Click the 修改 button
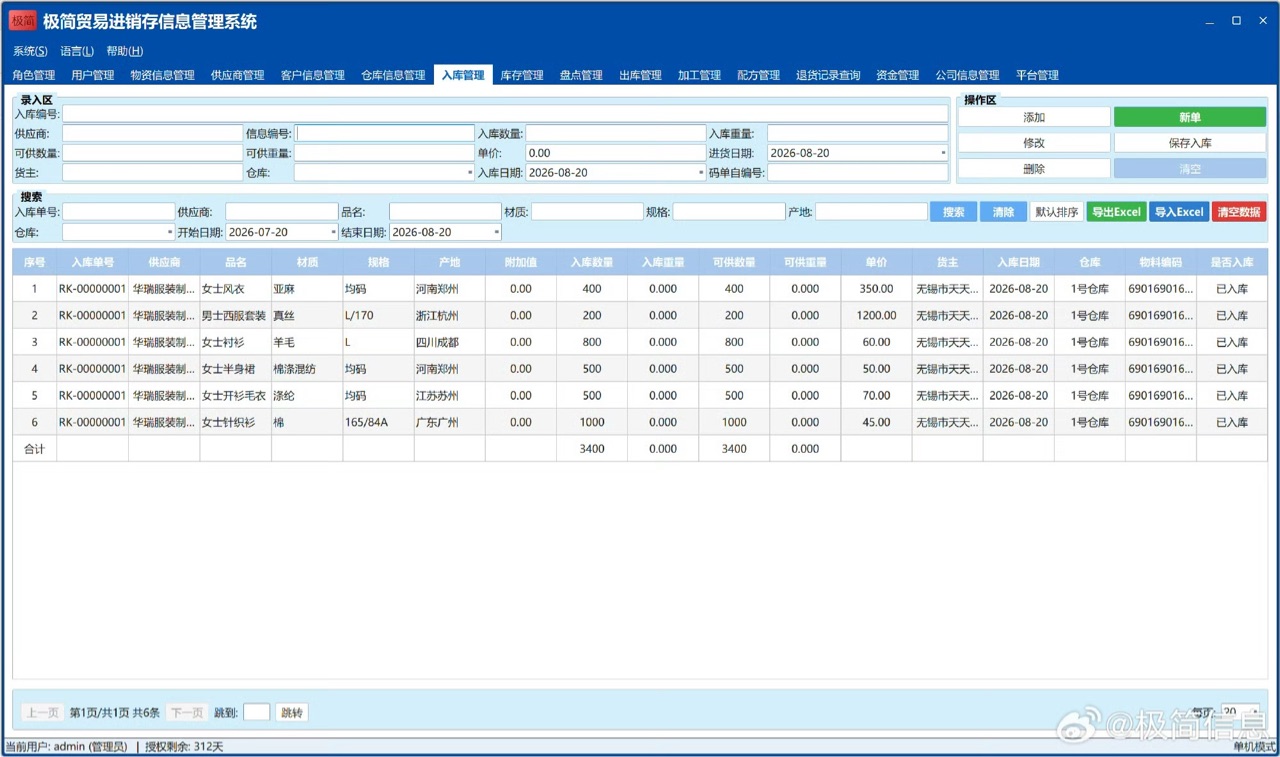 tap(1034, 143)
